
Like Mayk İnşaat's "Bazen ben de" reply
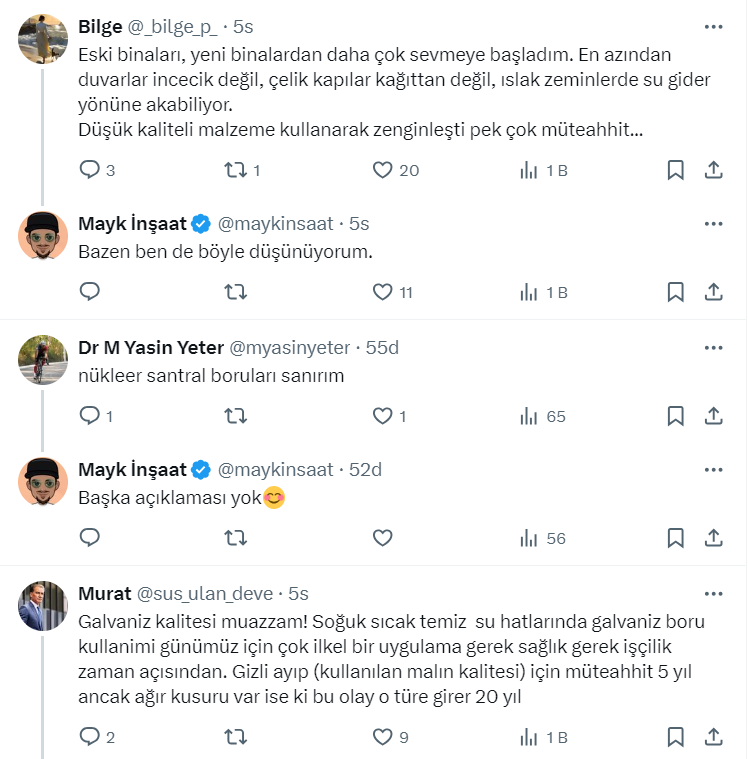point(382,292)
